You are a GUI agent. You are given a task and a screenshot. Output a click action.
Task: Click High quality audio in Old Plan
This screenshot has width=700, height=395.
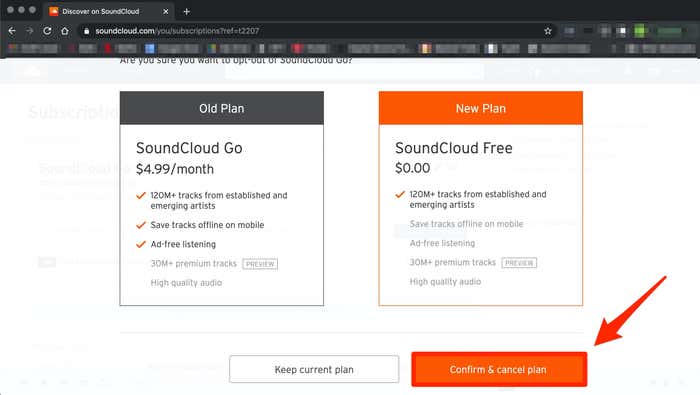186,283
